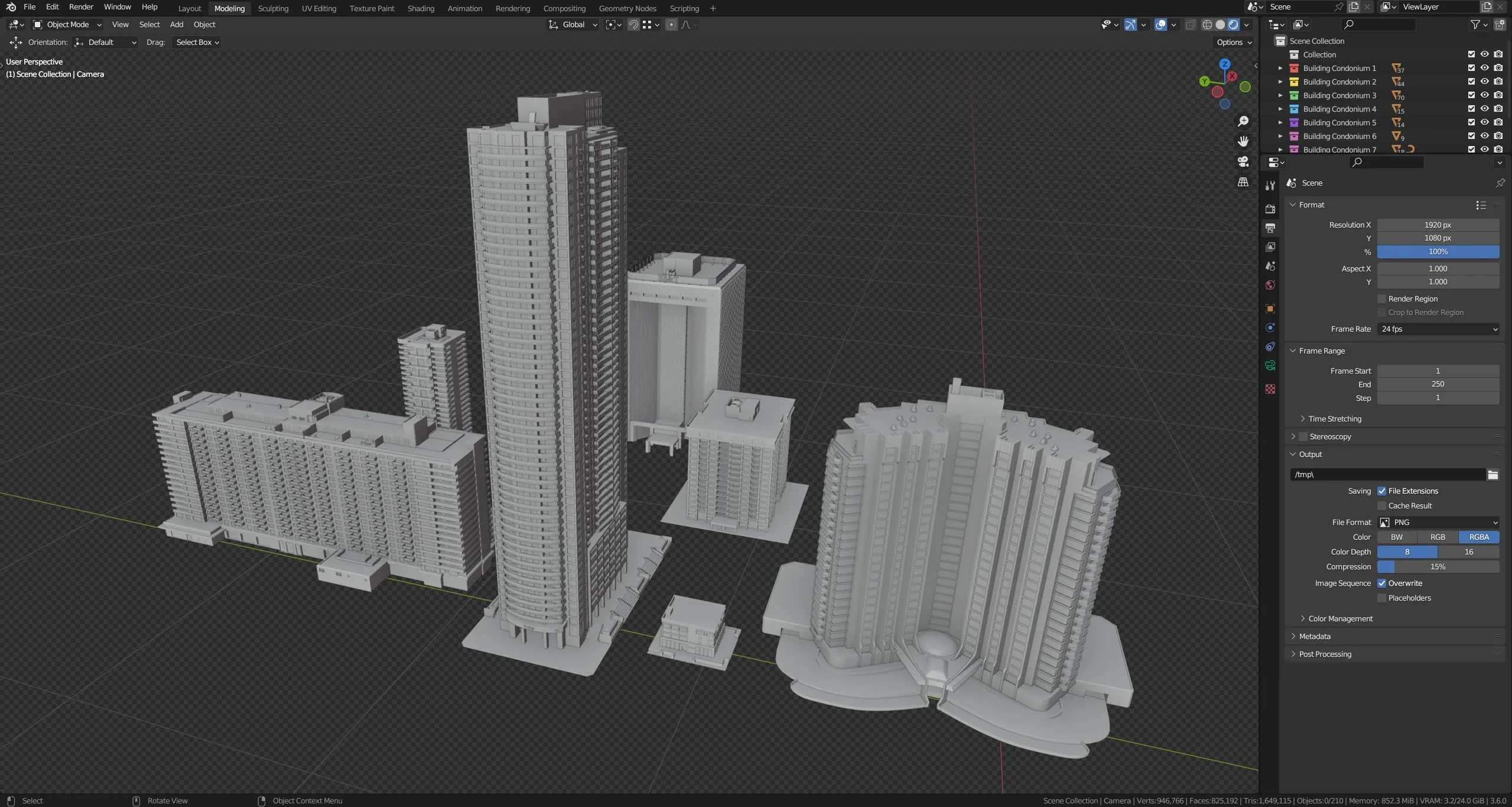Toggle camera view with the camera gizmo
The height and width of the screenshot is (807, 1512).
click(1243, 161)
